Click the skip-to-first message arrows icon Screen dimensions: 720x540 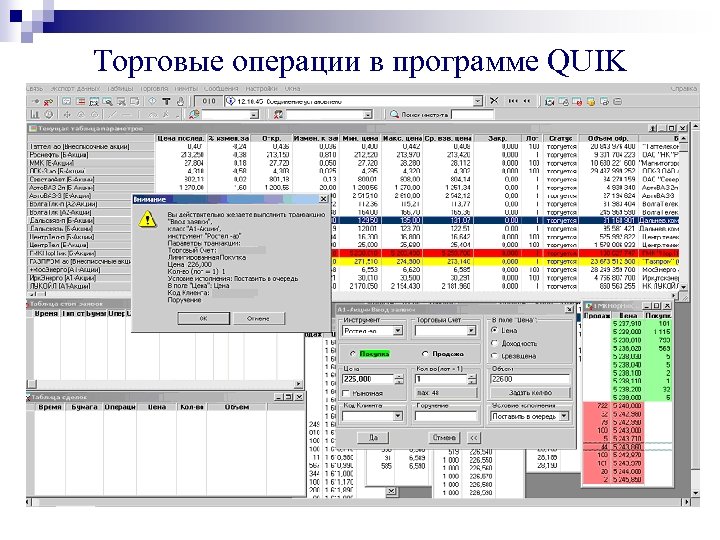[513, 101]
